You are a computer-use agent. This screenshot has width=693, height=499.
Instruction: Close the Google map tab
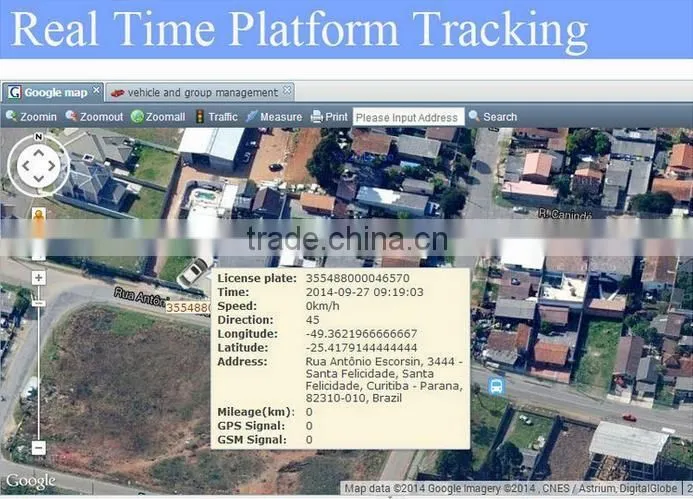tap(96, 91)
